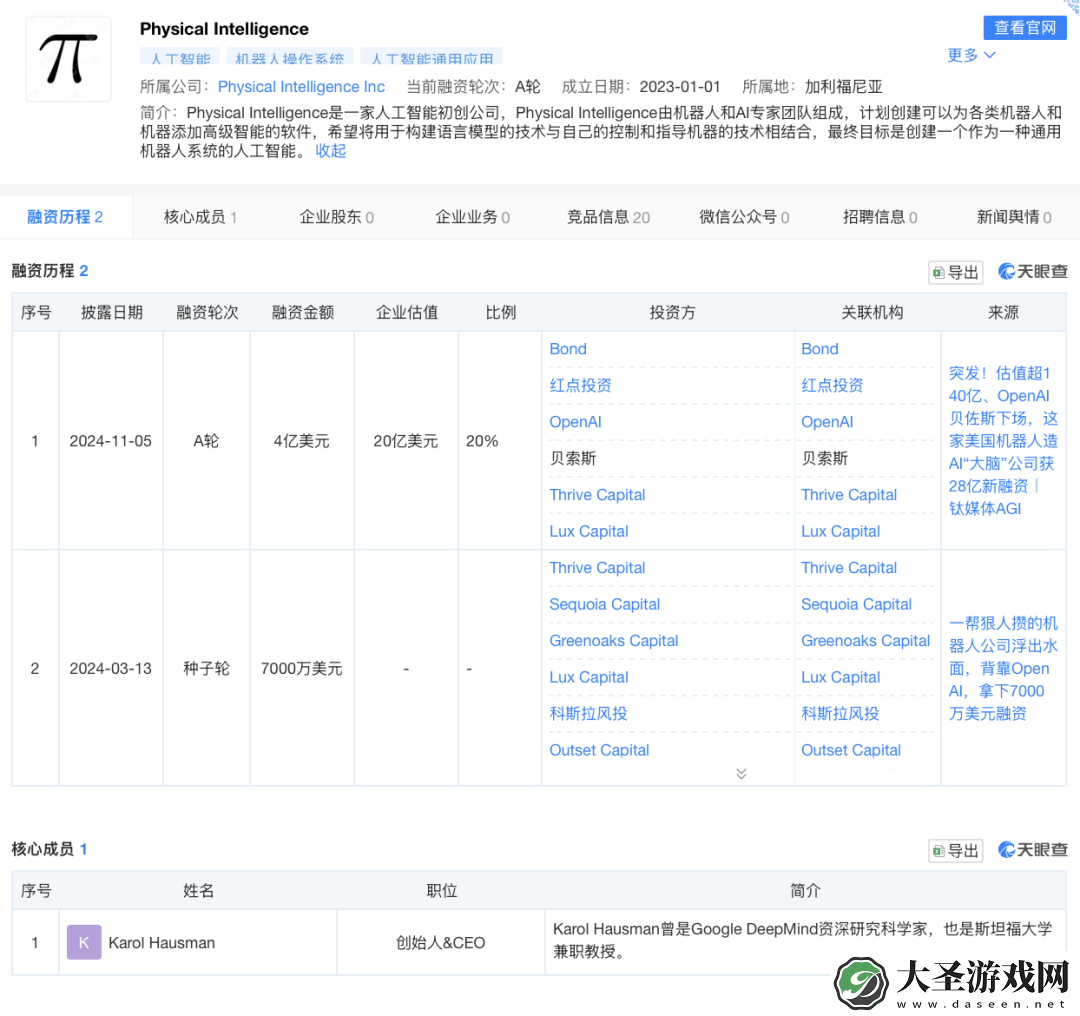1080x1016 pixels.
Task: Open OpenAI investor link in 投资方 column
Action: tap(575, 422)
